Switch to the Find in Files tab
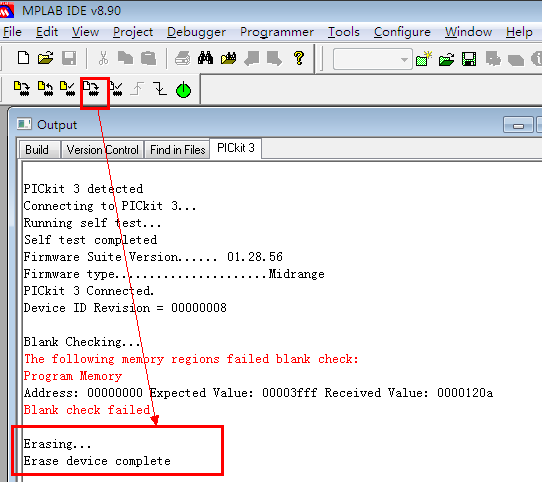The image size is (542, 482). pos(177,150)
